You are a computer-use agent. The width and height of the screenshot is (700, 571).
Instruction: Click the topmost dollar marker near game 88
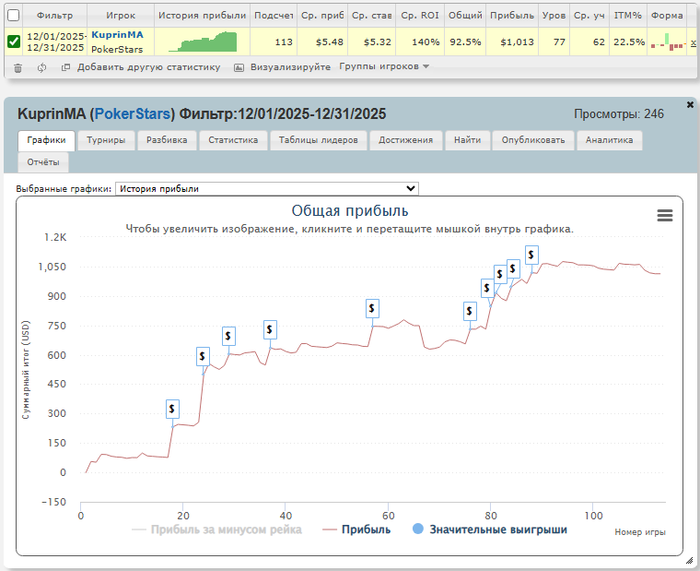click(x=531, y=255)
